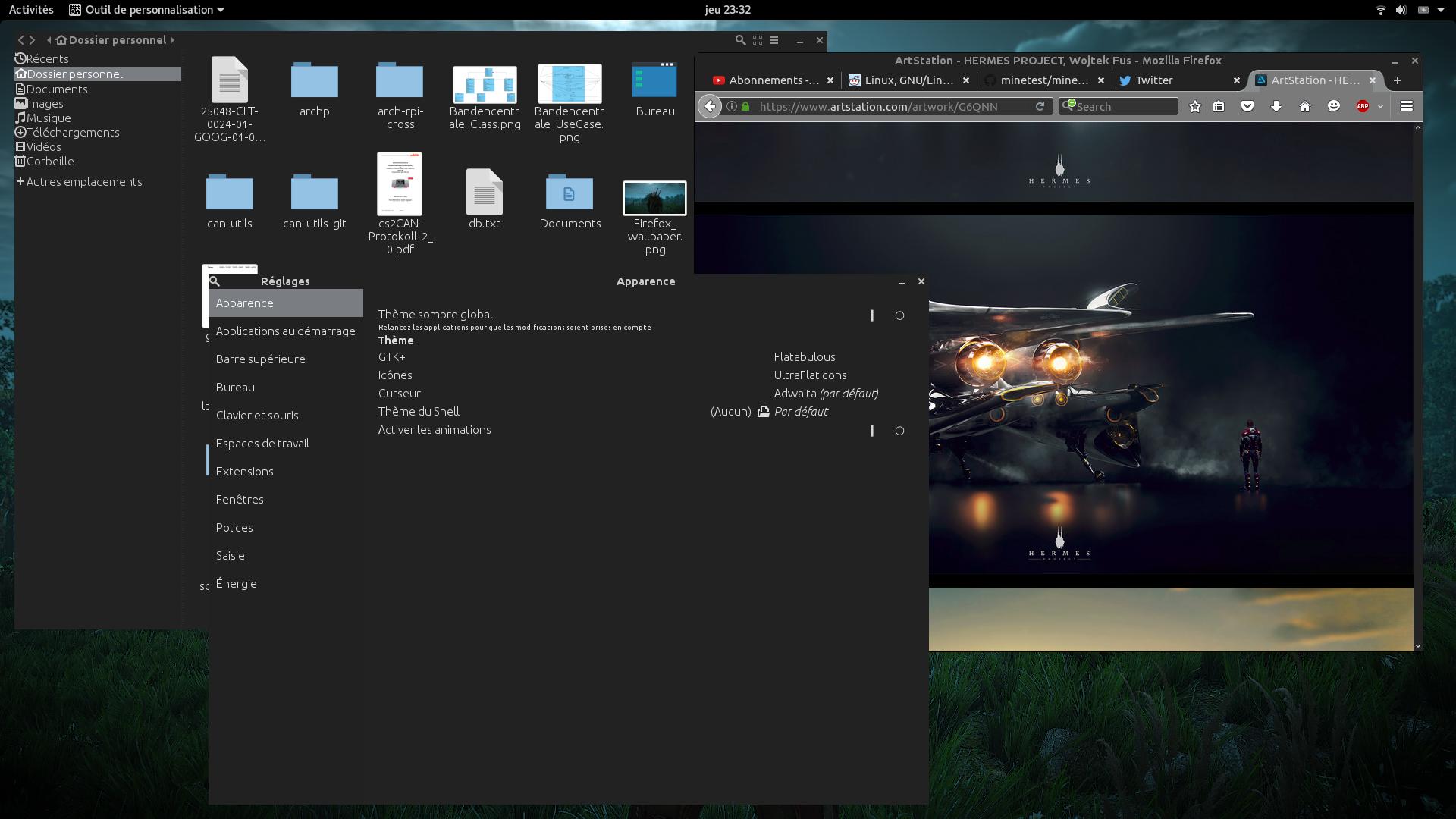This screenshot has width=1456, height=819.
Task: Expand the top bar system menu arrow
Action: [1441, 10]
